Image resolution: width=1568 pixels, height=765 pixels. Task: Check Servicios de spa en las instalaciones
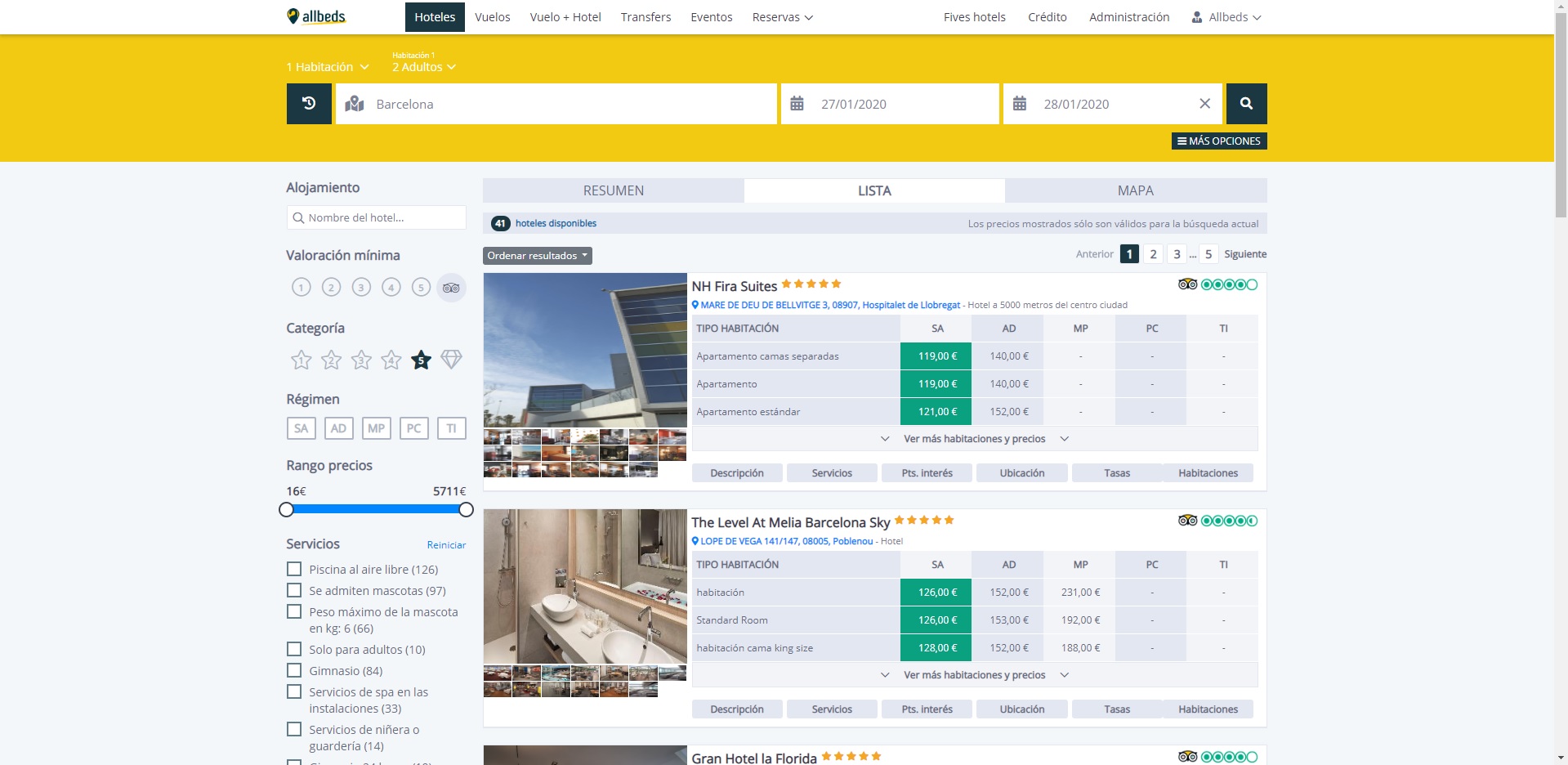tap(294, 691)
